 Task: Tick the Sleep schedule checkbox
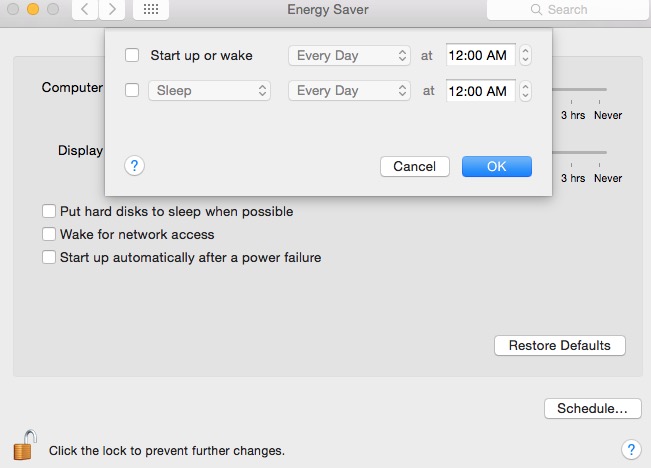(133, 90)
